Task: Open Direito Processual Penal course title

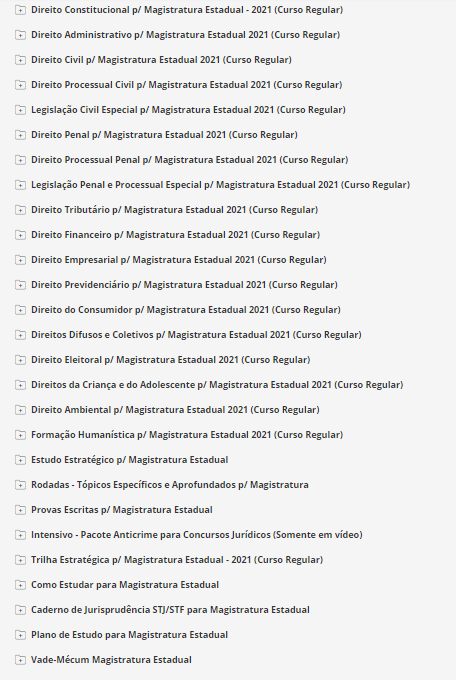Action: coord(190,160)
